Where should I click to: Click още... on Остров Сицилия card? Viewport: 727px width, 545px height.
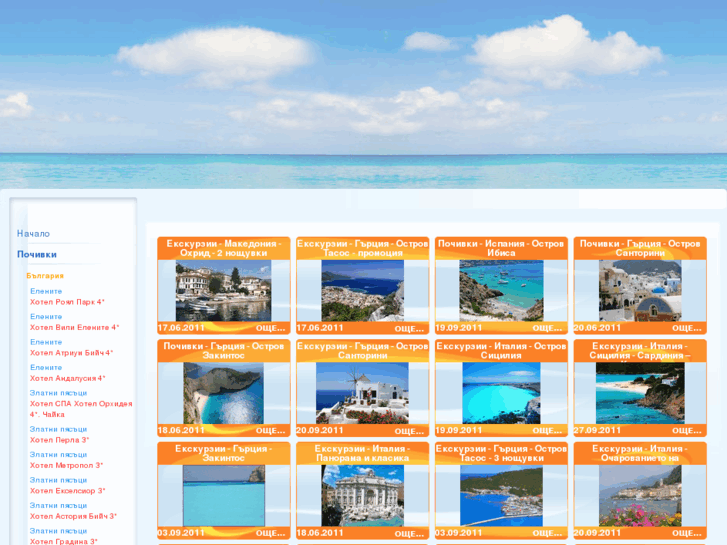coord(547,430)
